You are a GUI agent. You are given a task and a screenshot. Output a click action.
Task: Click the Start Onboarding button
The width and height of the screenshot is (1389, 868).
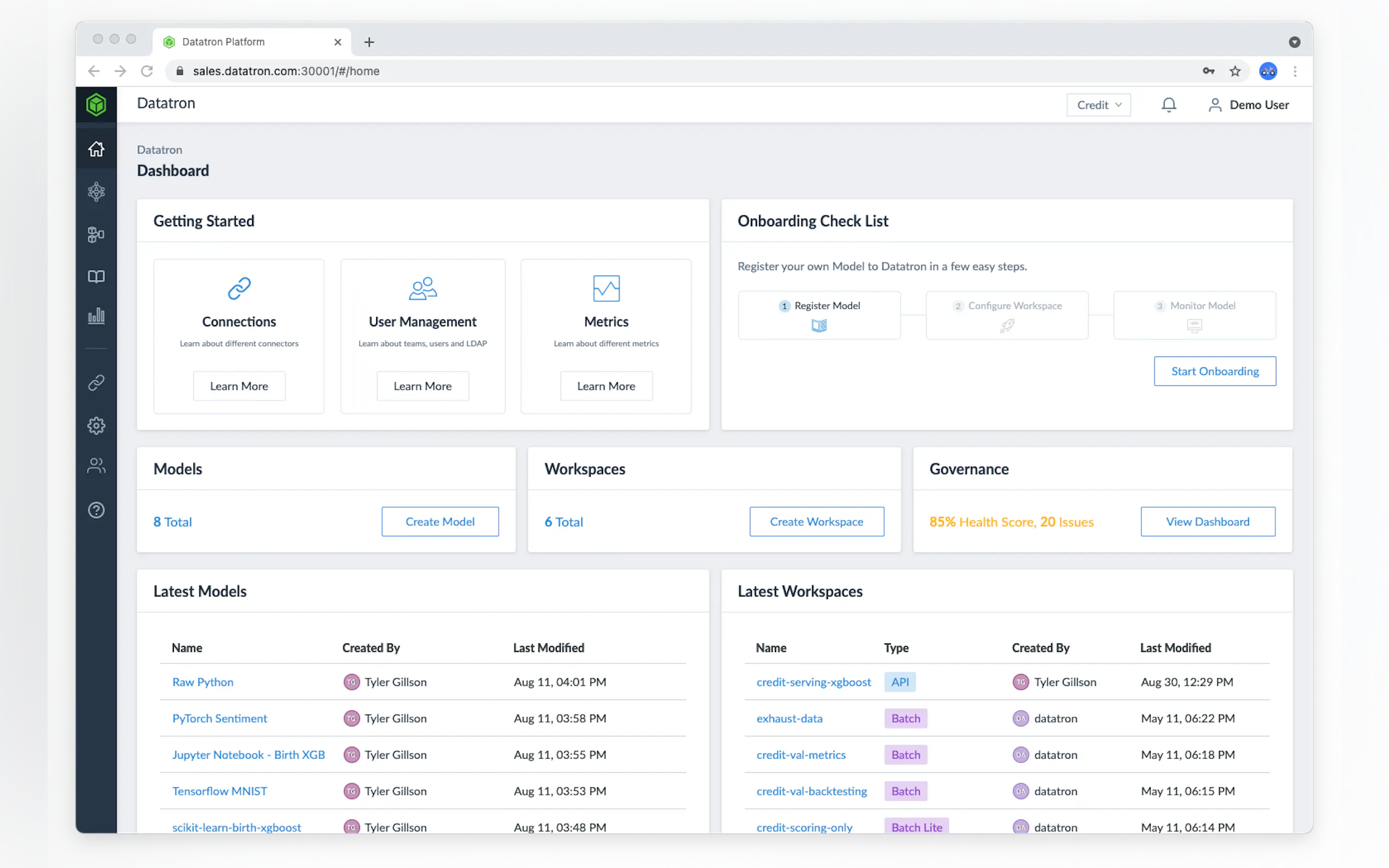pyautogui.click(x=1215, y=372)
